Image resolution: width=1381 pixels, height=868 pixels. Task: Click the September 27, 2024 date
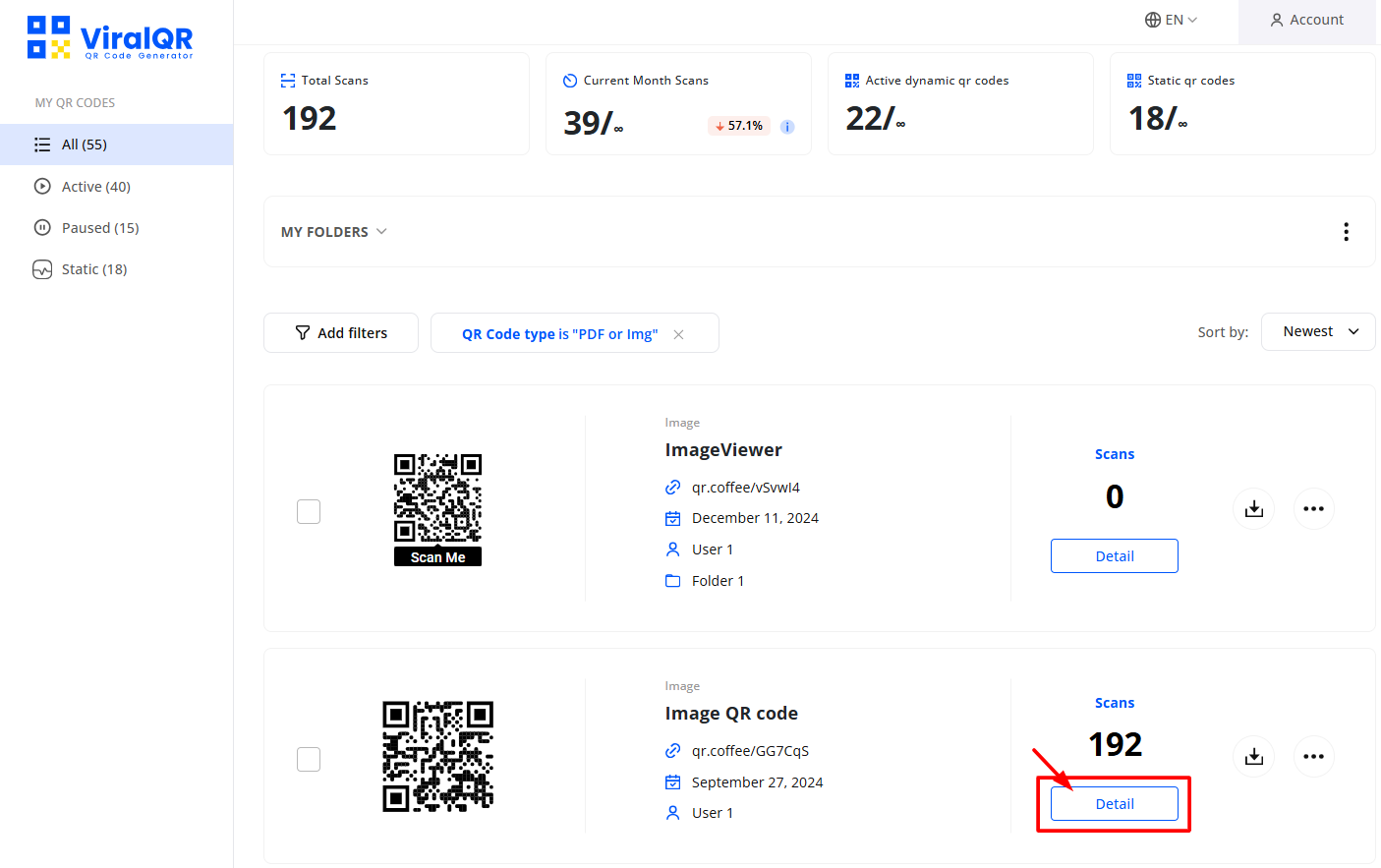757,782
